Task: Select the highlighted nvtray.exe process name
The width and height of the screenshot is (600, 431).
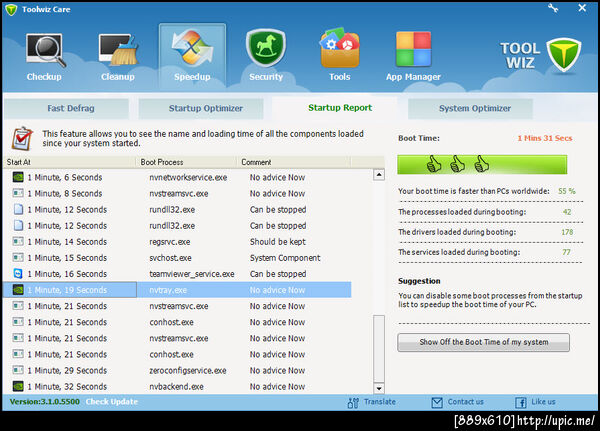Action: (168, 290)
